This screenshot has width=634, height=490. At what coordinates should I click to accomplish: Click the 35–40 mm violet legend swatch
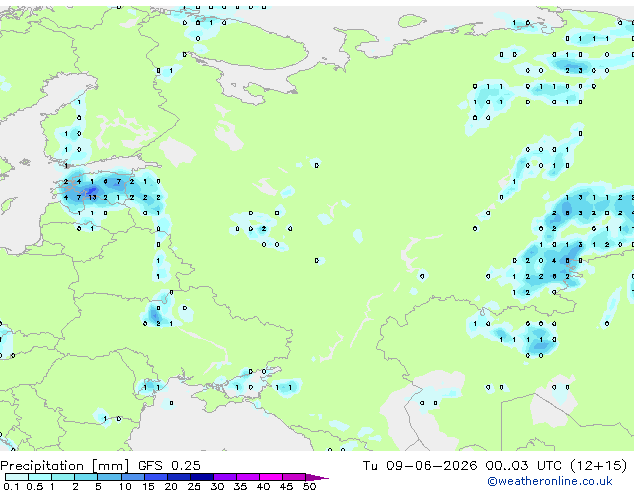(247, 477)
